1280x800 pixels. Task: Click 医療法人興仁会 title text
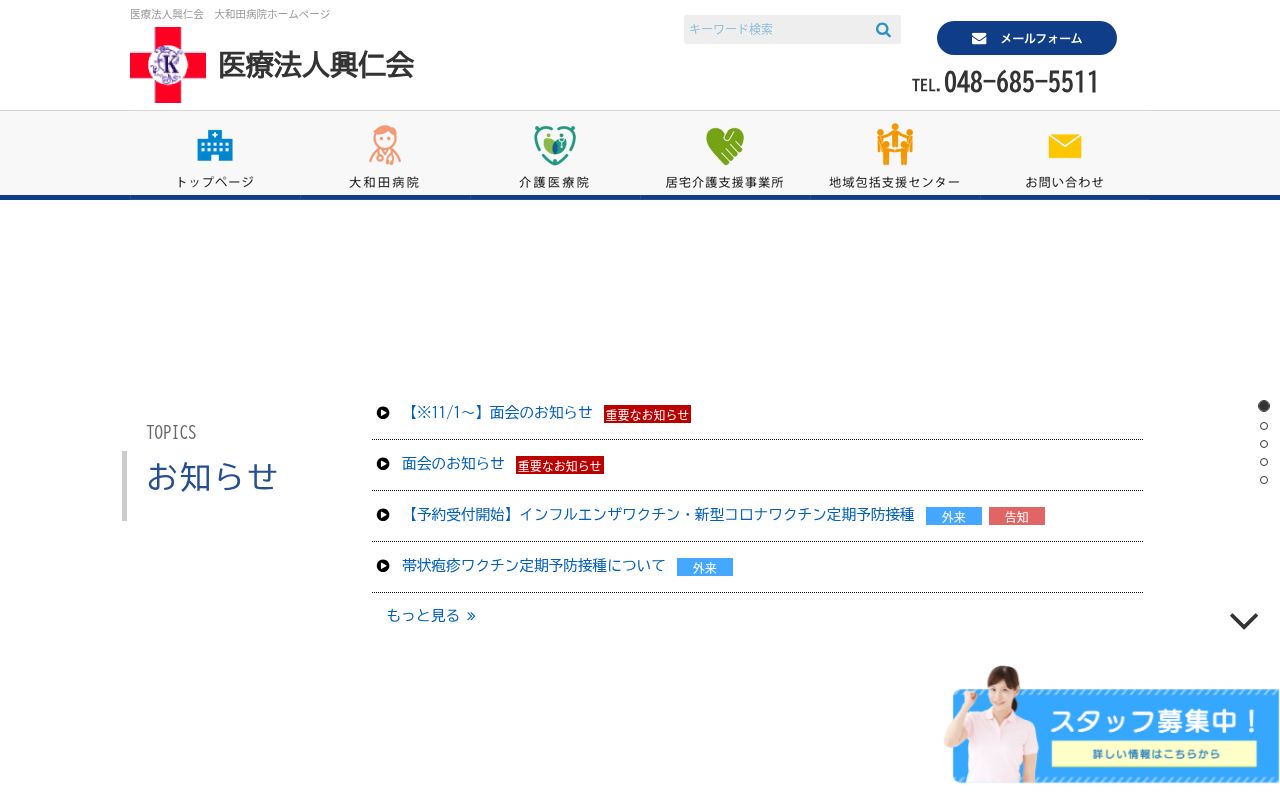click(316, 65)
